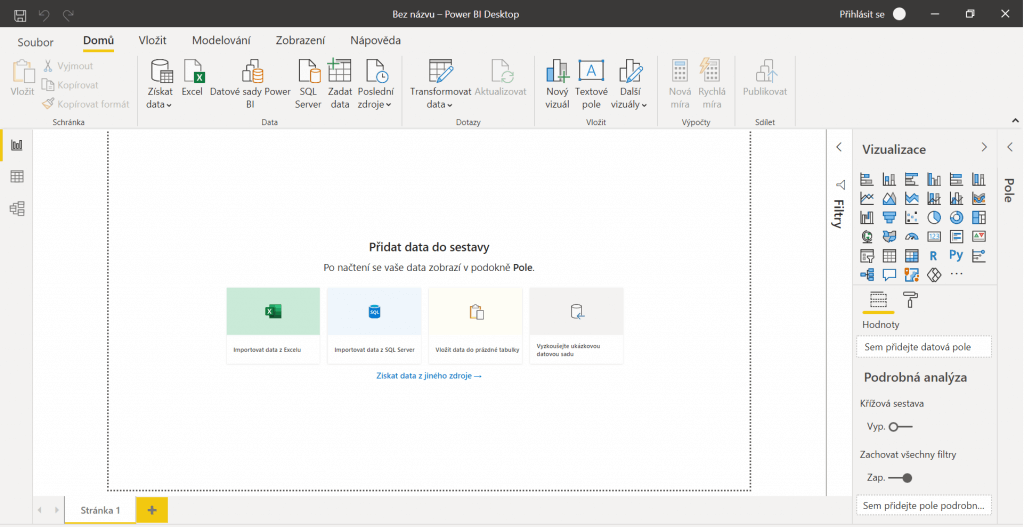Click the Importovat data z Excelu card
Viewport: 1024px width, 527px height.
273,325
